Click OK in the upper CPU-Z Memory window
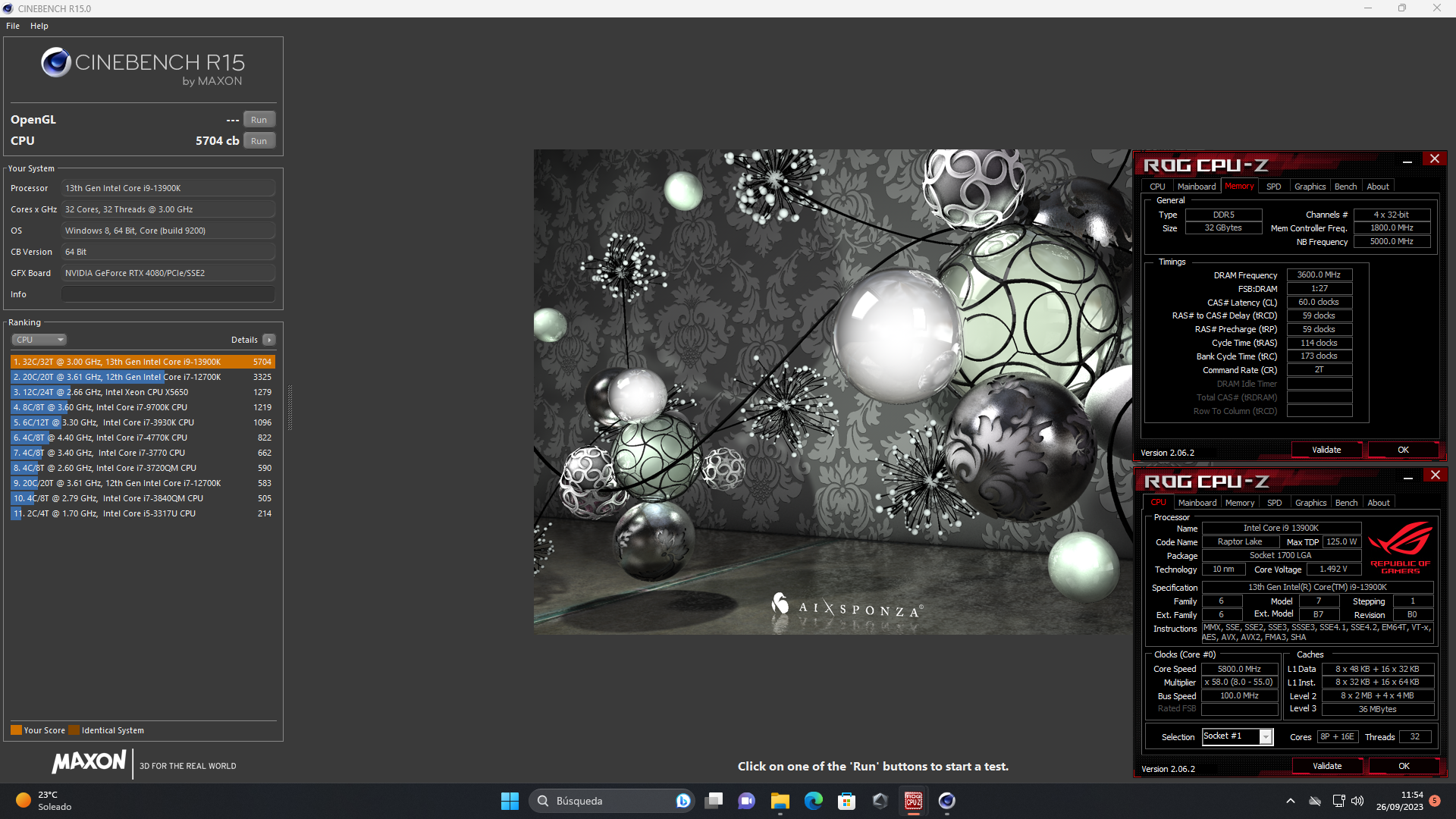 pyautogui.click(x=1403, y=450)
